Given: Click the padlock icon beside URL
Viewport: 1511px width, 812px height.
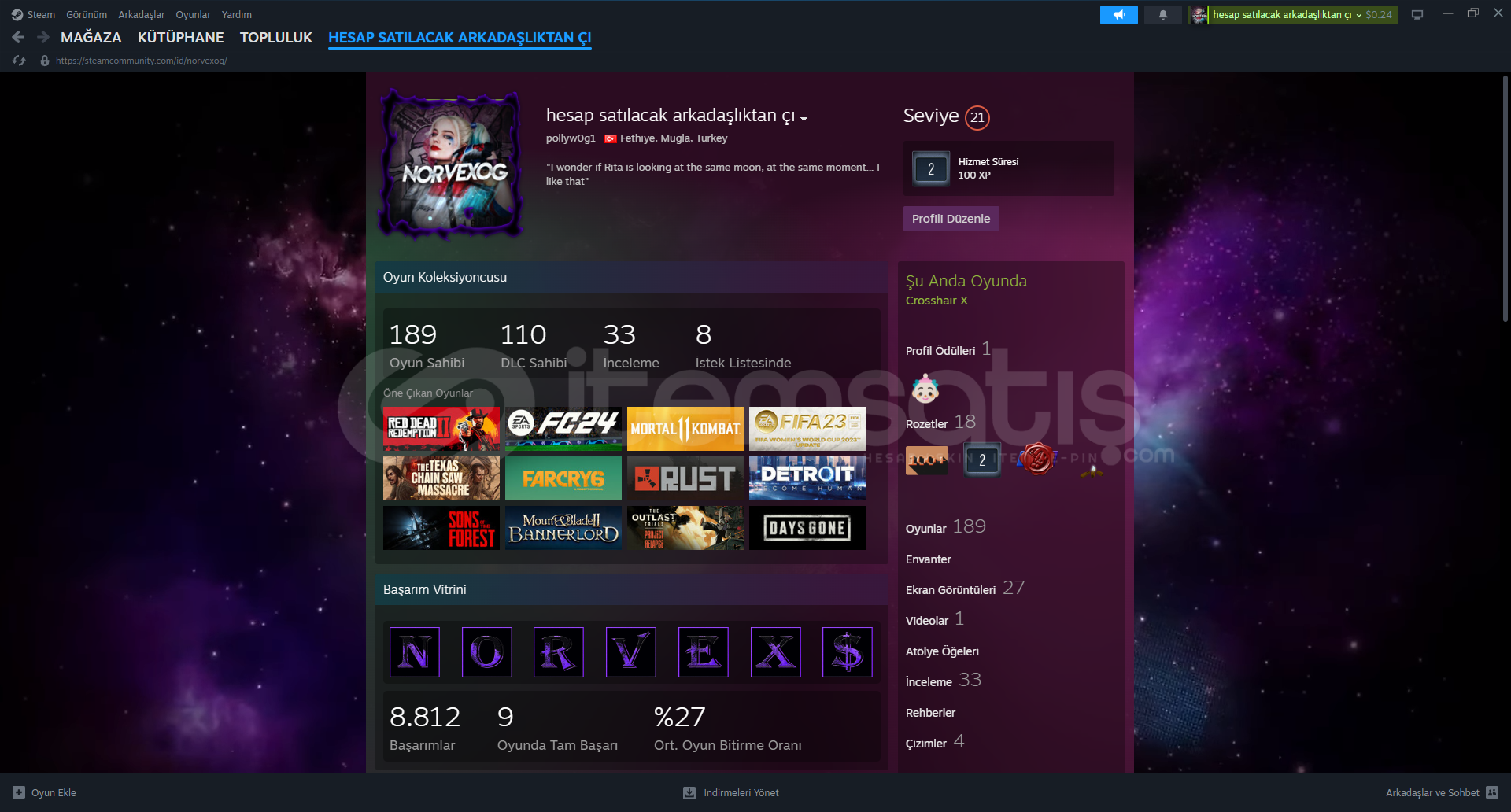Looking at the screenshot, I should point(45,61).
